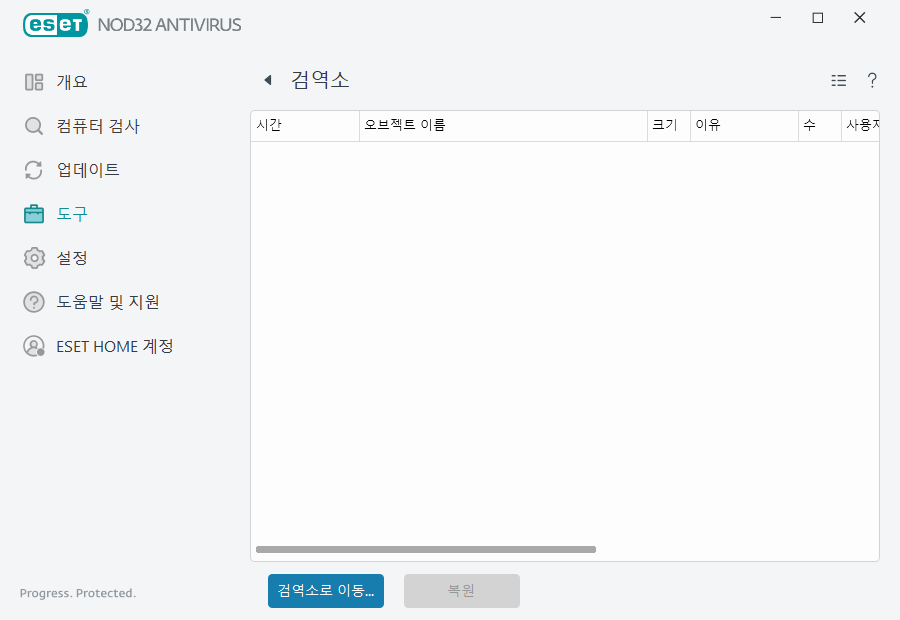Screen dimensions: 900x620
Task: Open 설정 via the gear icon
Action: 33,258
